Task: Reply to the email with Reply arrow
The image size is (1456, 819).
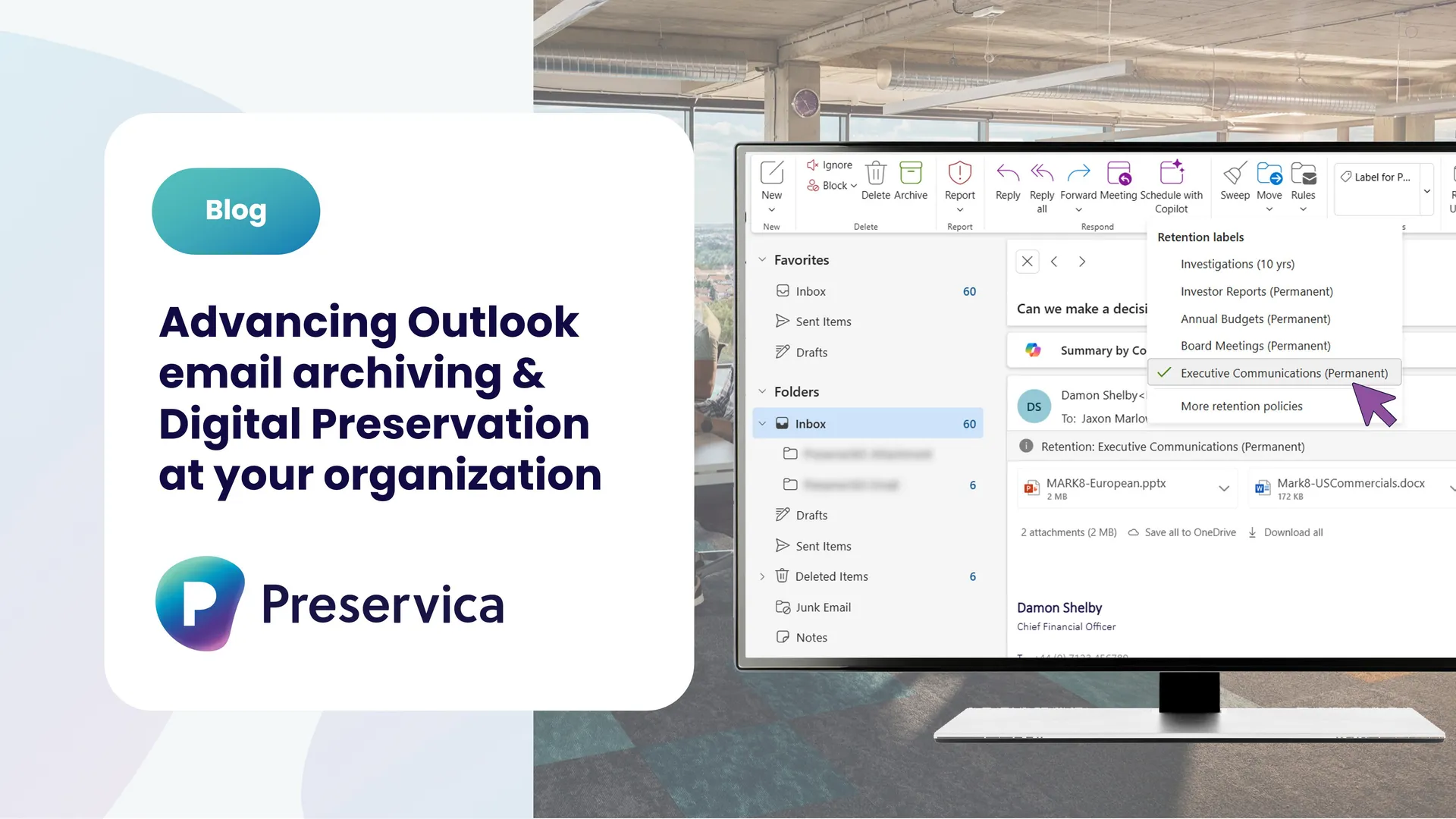Action: pos(1008,174)
